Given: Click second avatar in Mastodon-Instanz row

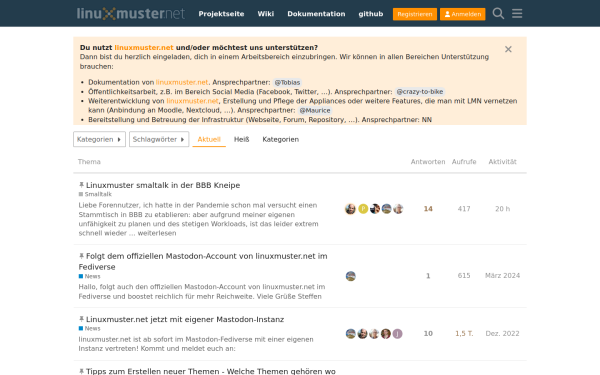Looking at the screenshot, I should [x=362, y=334].
